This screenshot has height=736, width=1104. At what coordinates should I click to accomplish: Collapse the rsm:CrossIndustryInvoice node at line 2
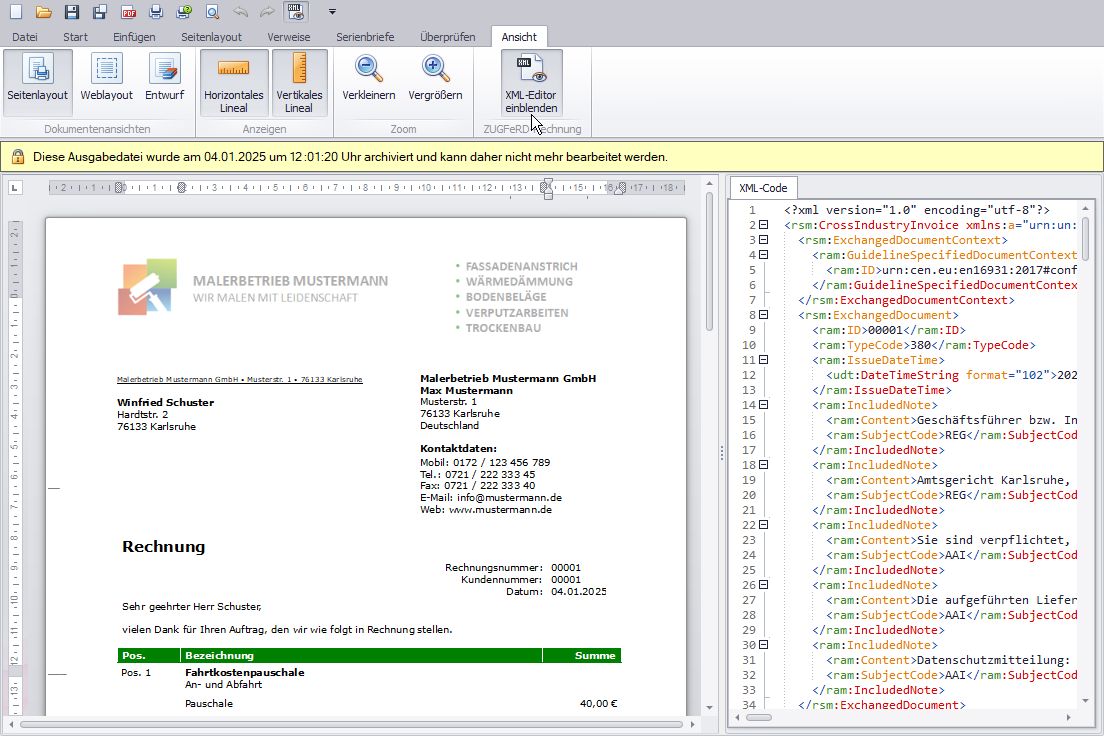[x=763, y=225]
